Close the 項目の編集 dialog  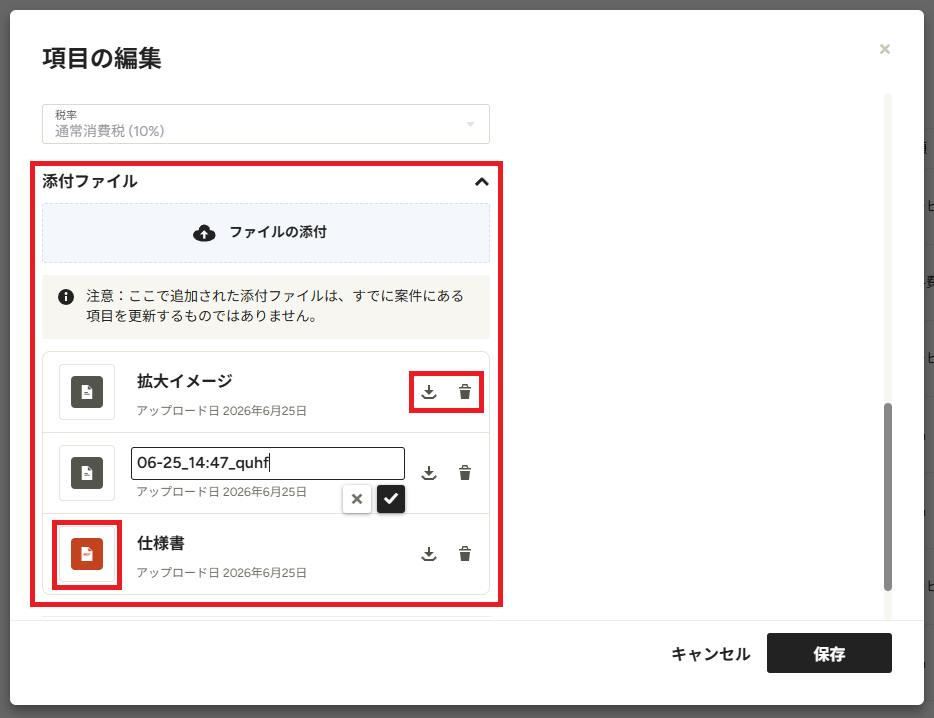pos(885,49)
